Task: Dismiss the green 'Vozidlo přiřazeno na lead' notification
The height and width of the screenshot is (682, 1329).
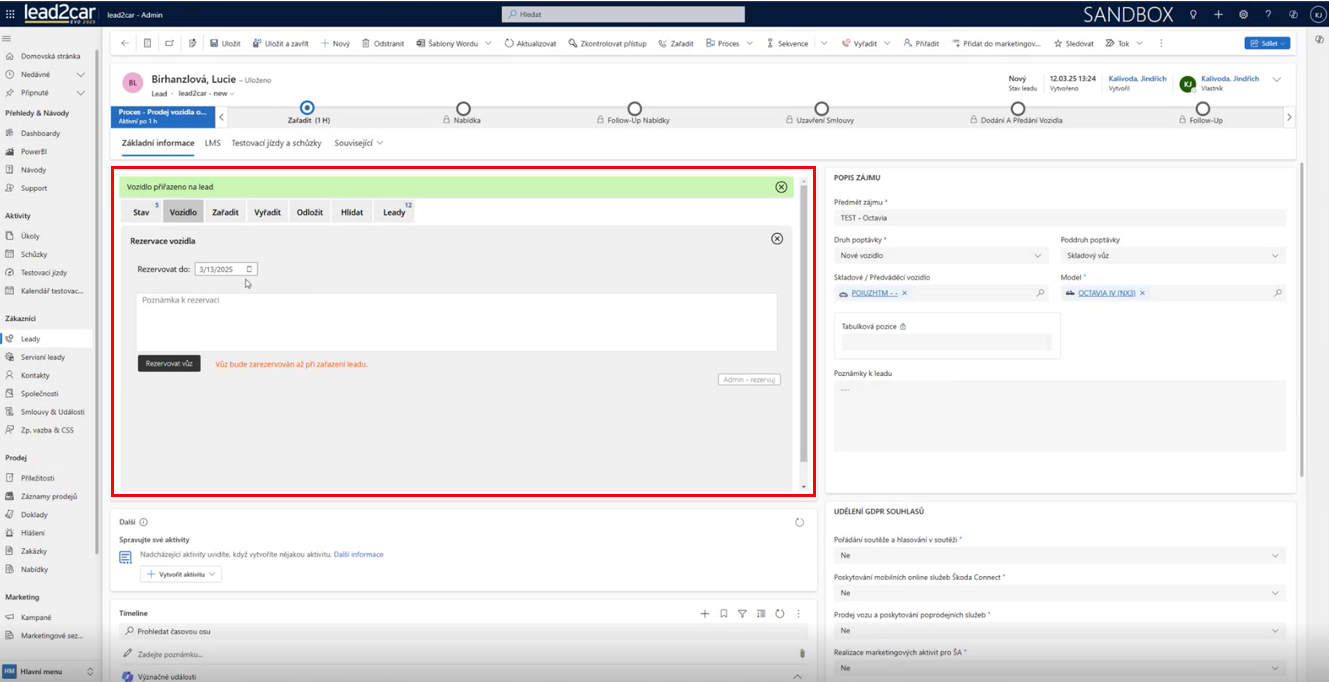Action: point(781,187)
